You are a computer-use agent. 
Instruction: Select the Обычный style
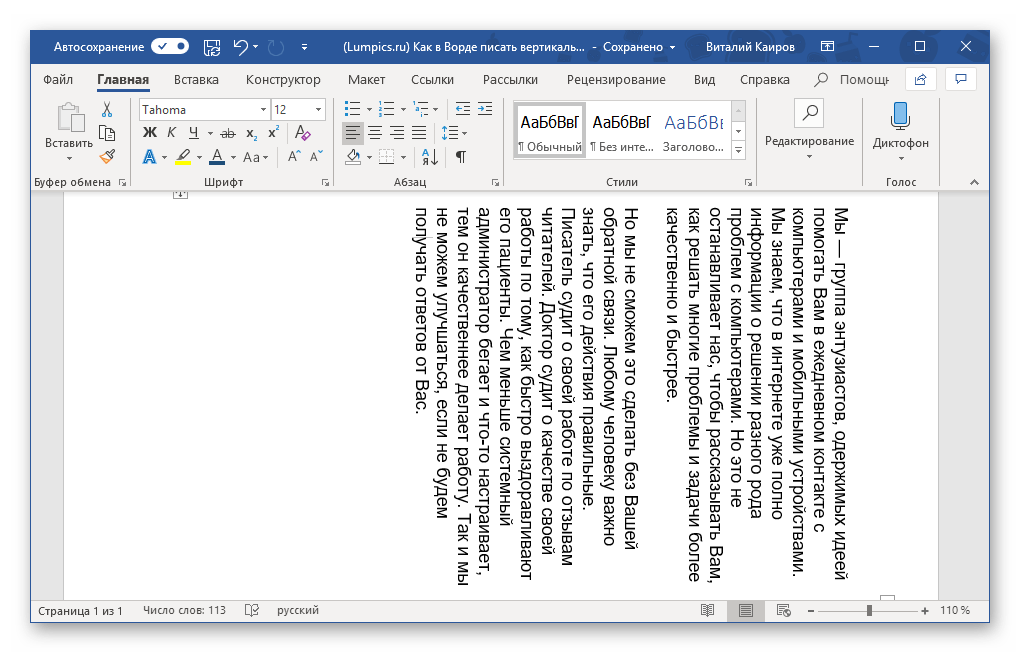(549, 130)
